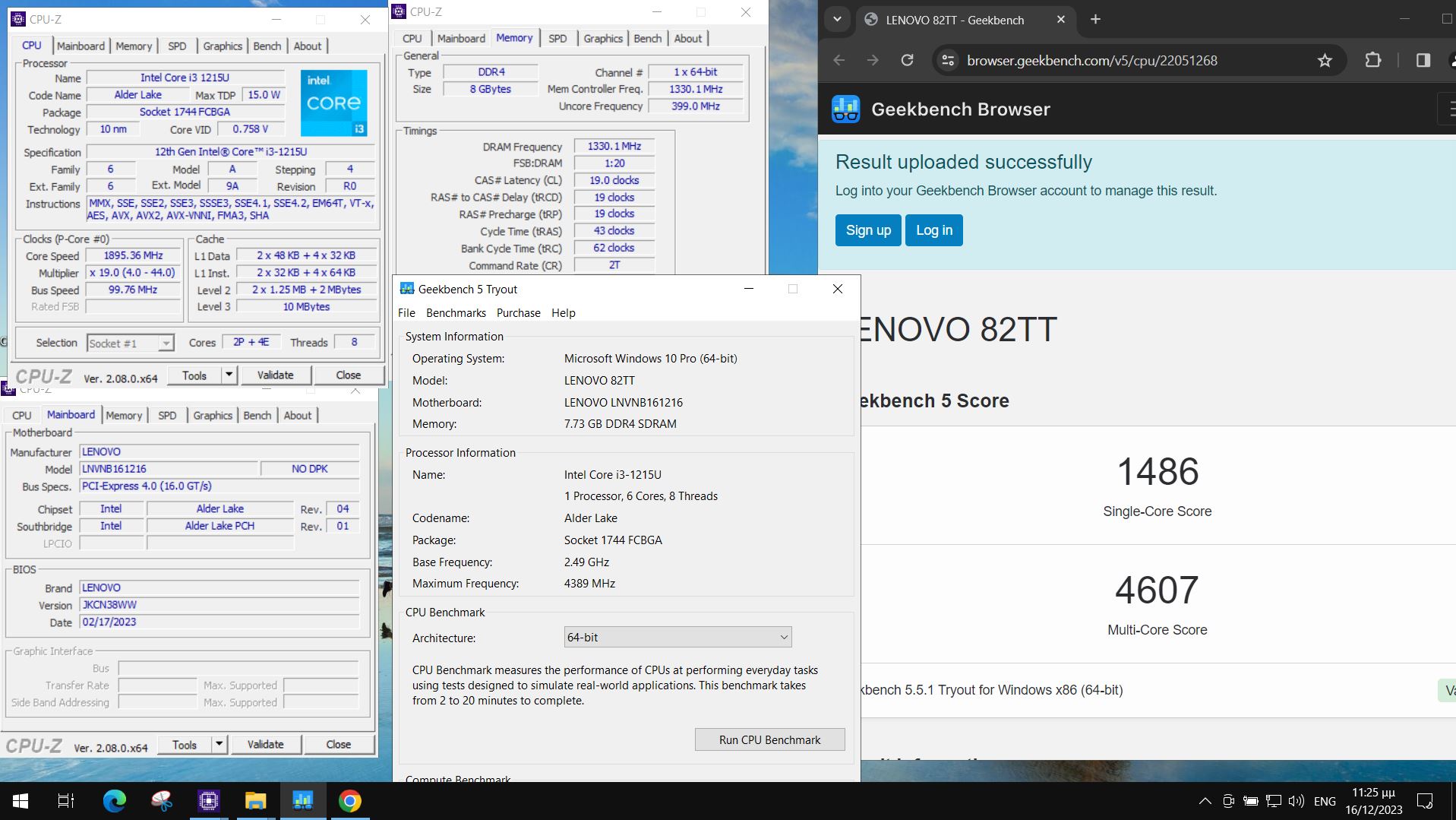This screenshot has width=1456, height=820.
Task: Click processor Name field Intel Core i3 1215U
Action: point(185,78)
